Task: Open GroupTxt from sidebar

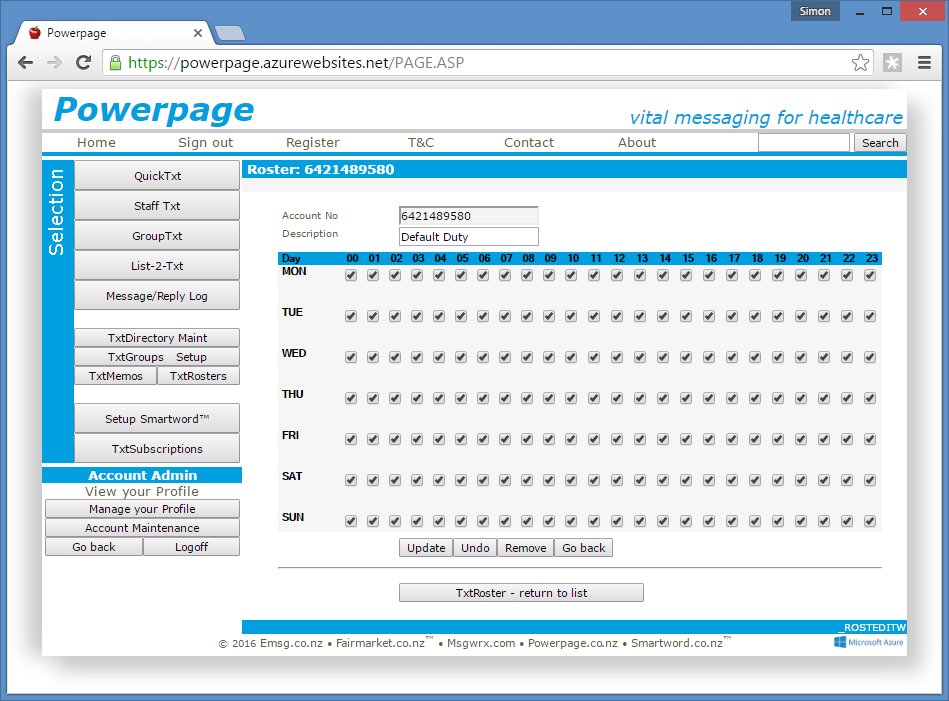Action: pyautogui.click(x=157, y=235)
